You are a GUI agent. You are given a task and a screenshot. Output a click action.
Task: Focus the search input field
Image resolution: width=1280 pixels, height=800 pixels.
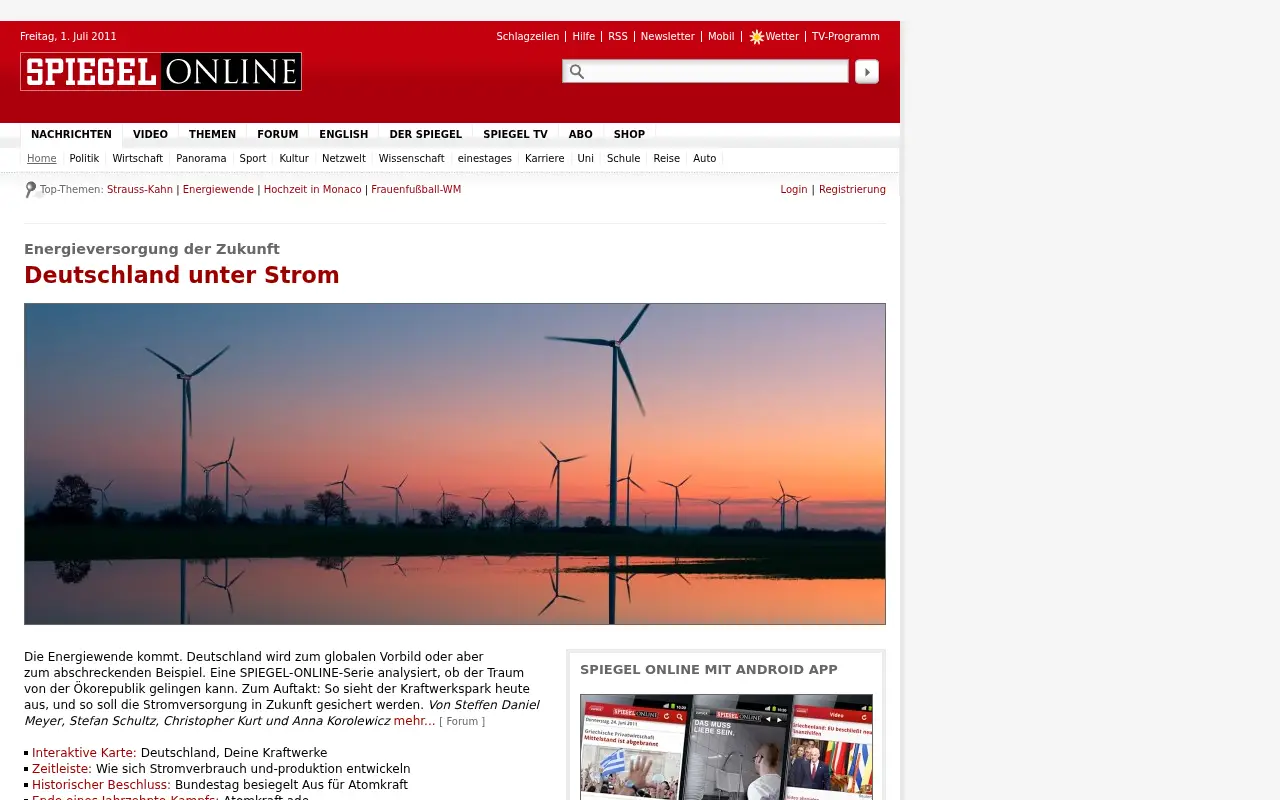coord(705,71)
